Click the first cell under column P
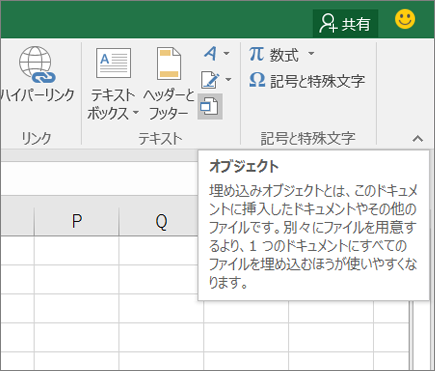435x371 pixels. point(77,251)
